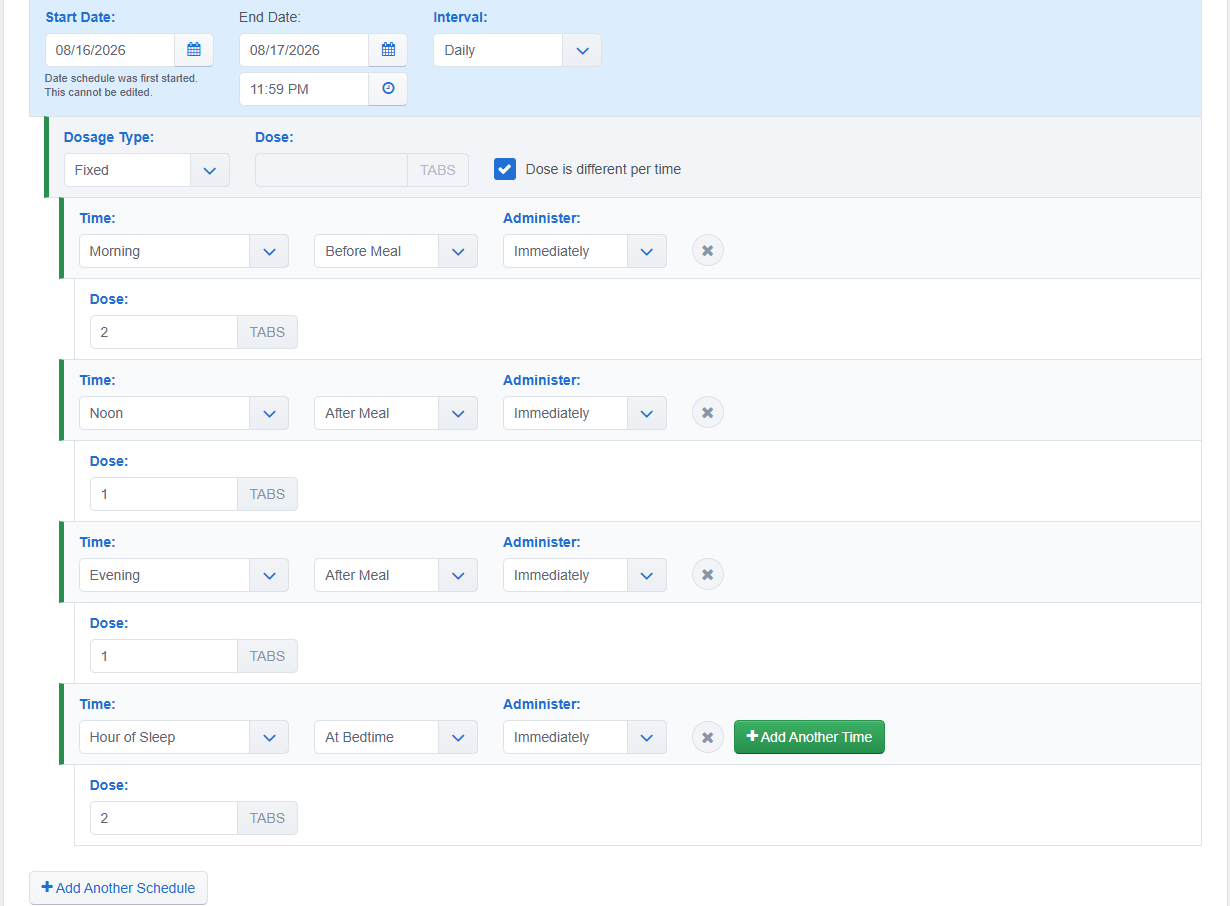
Task: Click the Start Date field 08/16/2026
Action: tap(110, 50)
